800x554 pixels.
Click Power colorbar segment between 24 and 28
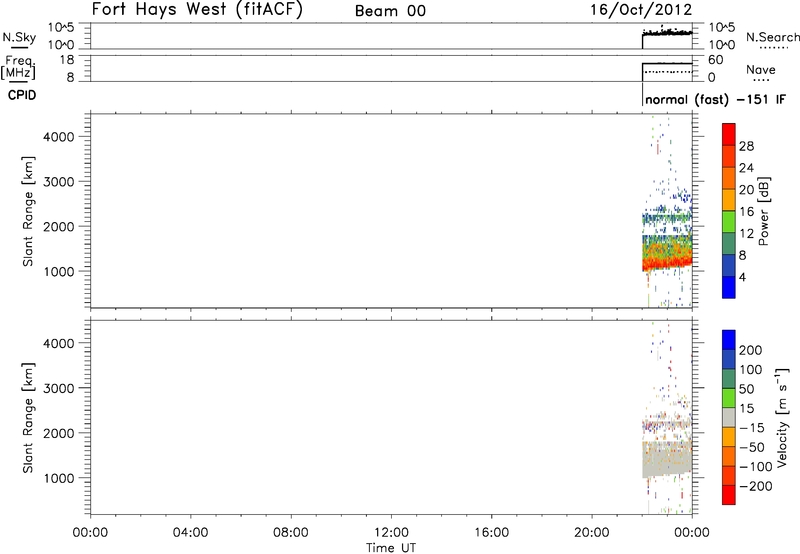(x=729, y=157)
